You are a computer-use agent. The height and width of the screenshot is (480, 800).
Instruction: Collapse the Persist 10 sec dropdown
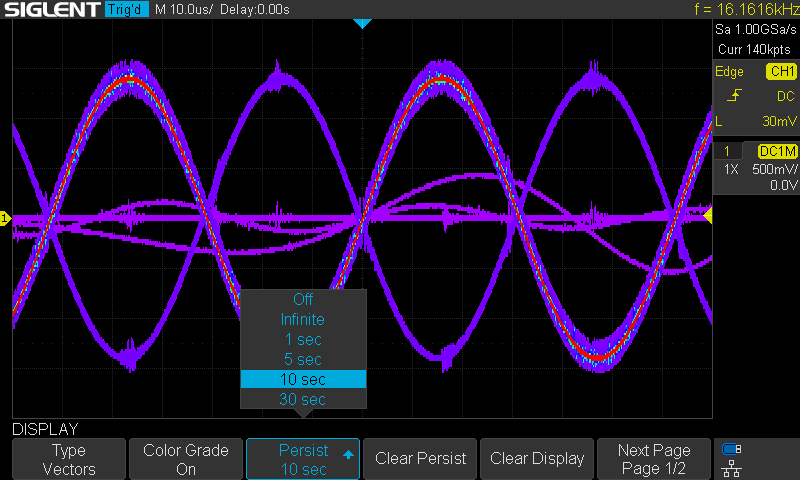coord(303,459)
